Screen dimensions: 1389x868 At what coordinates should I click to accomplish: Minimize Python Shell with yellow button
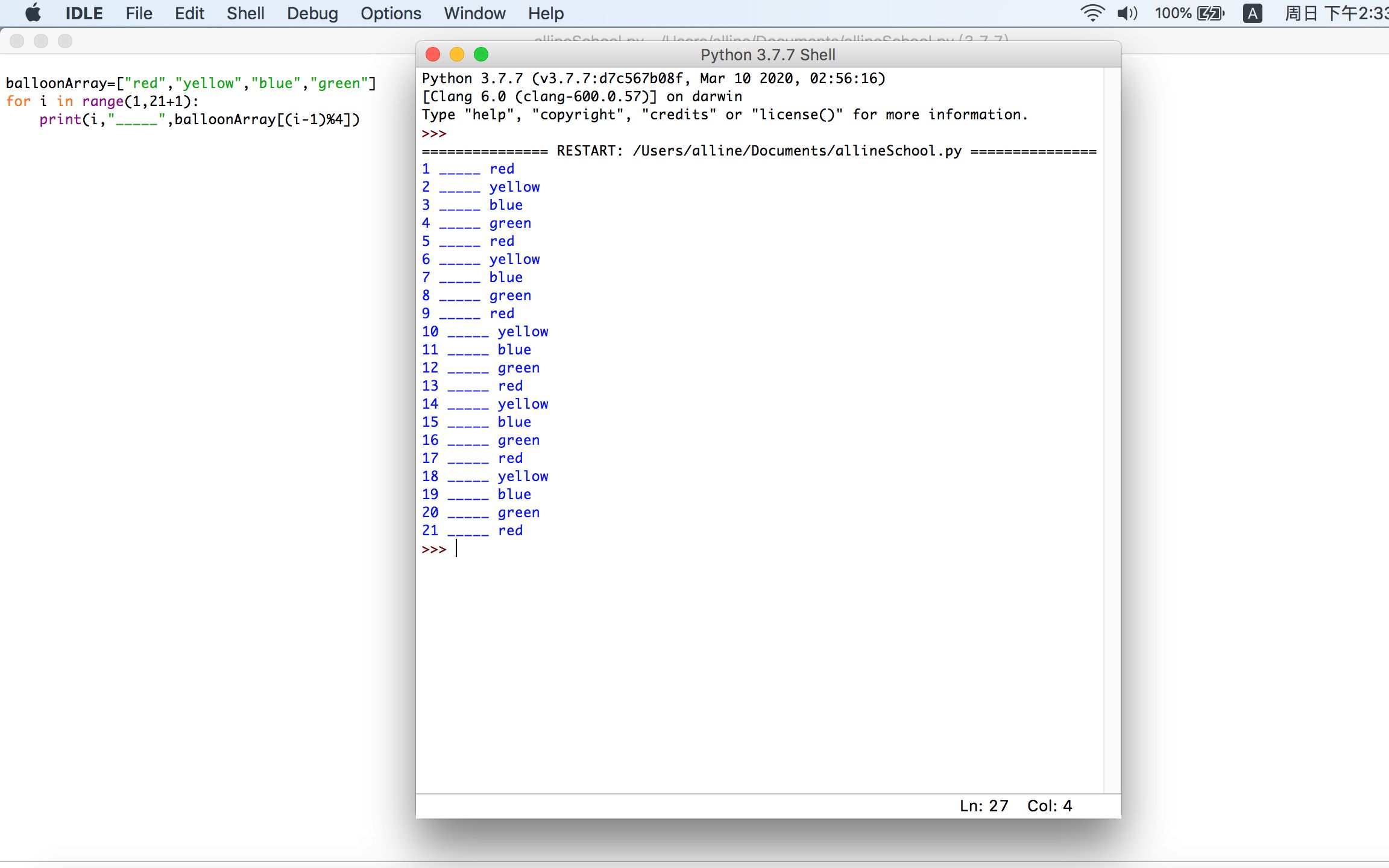coord(457,55)
